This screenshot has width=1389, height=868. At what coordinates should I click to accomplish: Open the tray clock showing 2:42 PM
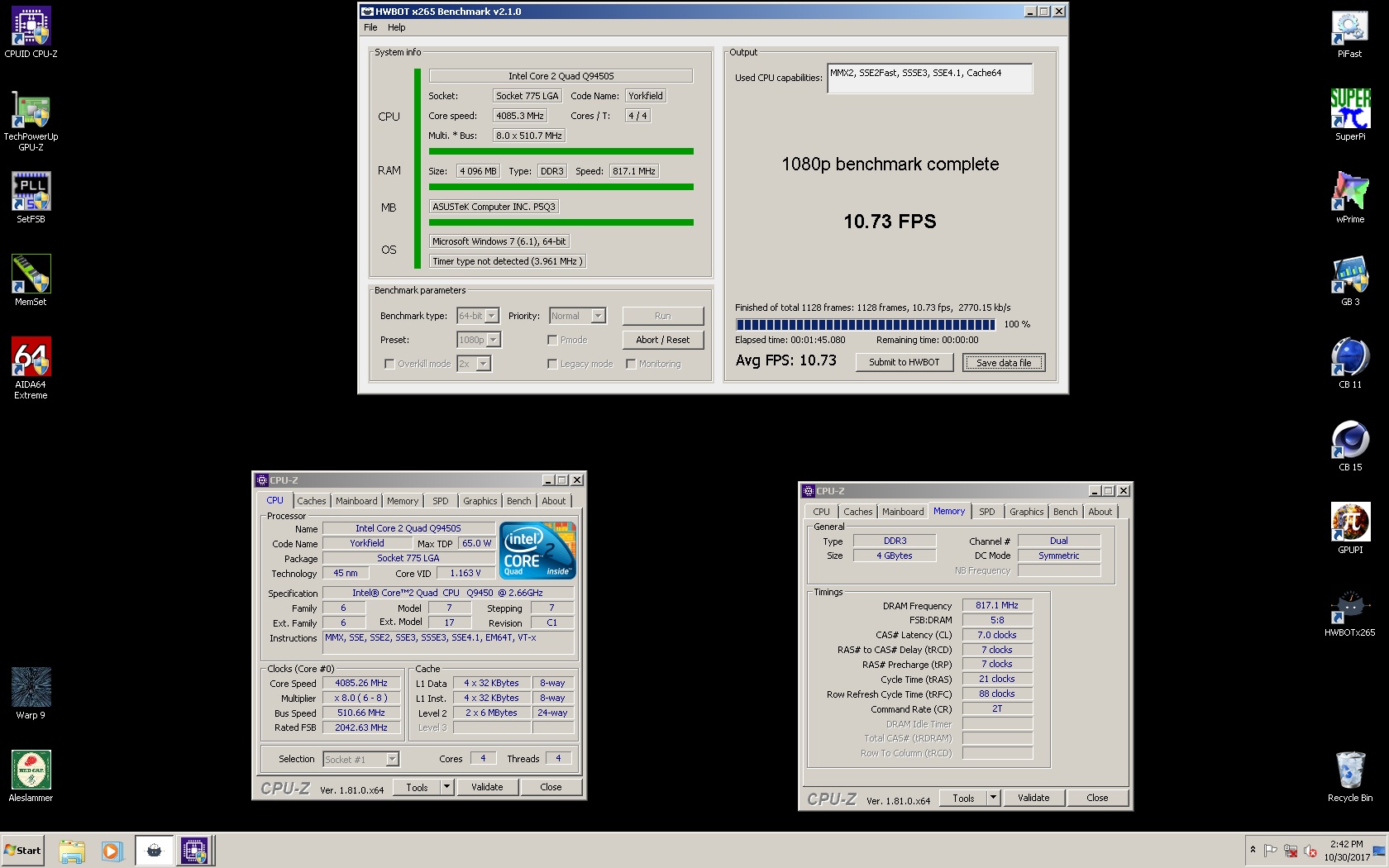pyautogui.click(x=1346, y=851)
